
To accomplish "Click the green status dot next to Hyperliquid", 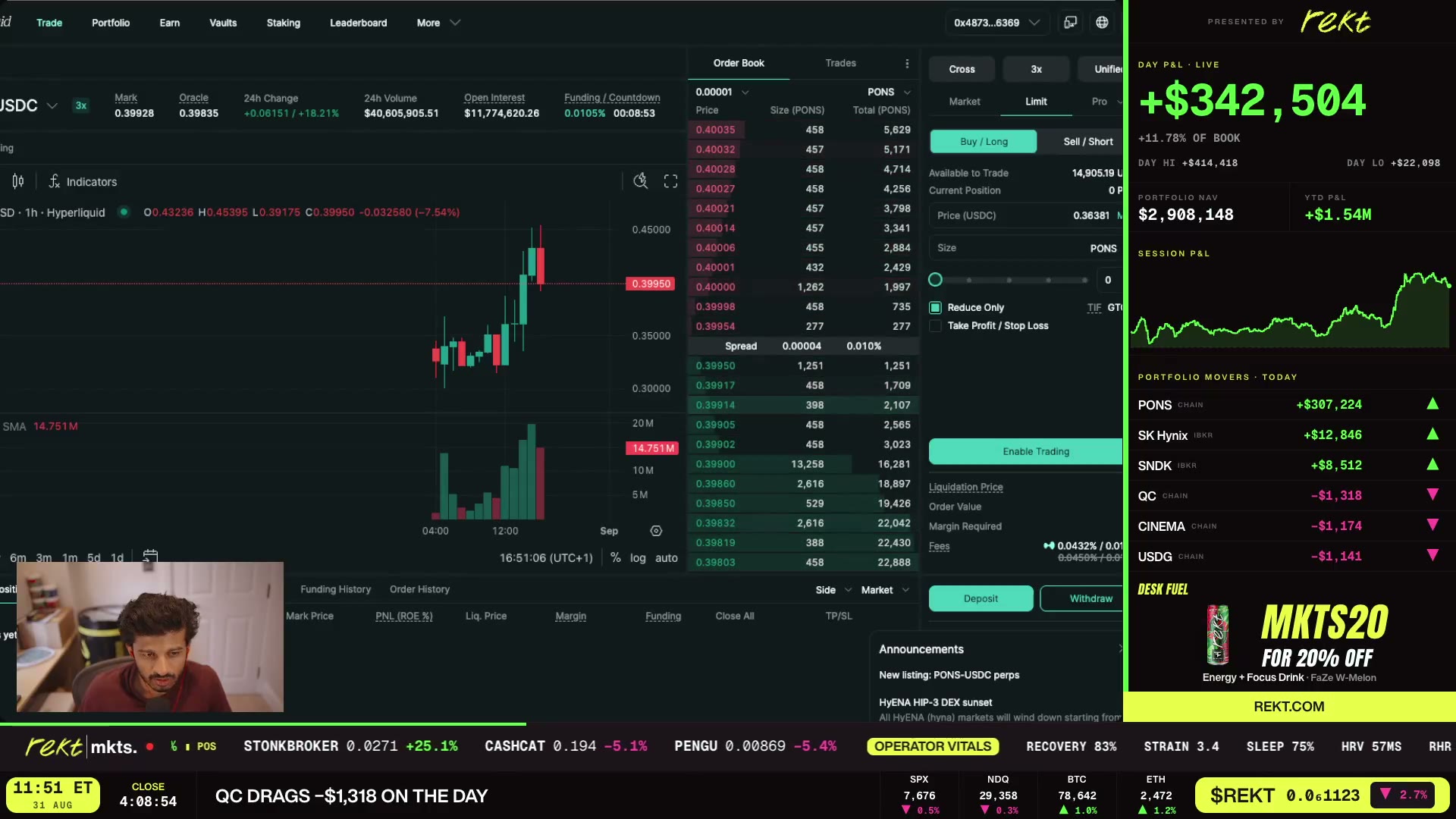I will pos(124,212).
